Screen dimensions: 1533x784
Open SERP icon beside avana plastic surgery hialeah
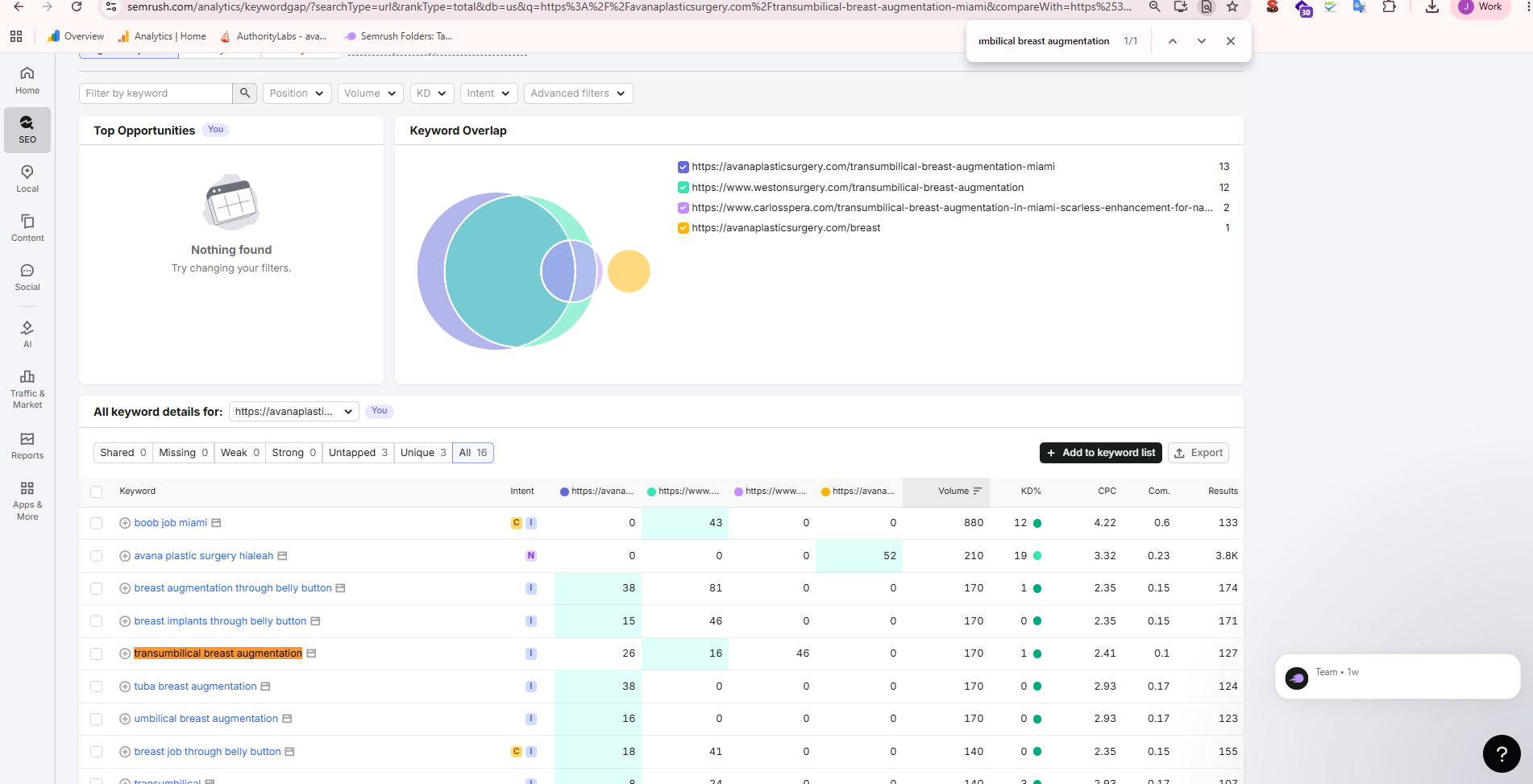[282, 556]
